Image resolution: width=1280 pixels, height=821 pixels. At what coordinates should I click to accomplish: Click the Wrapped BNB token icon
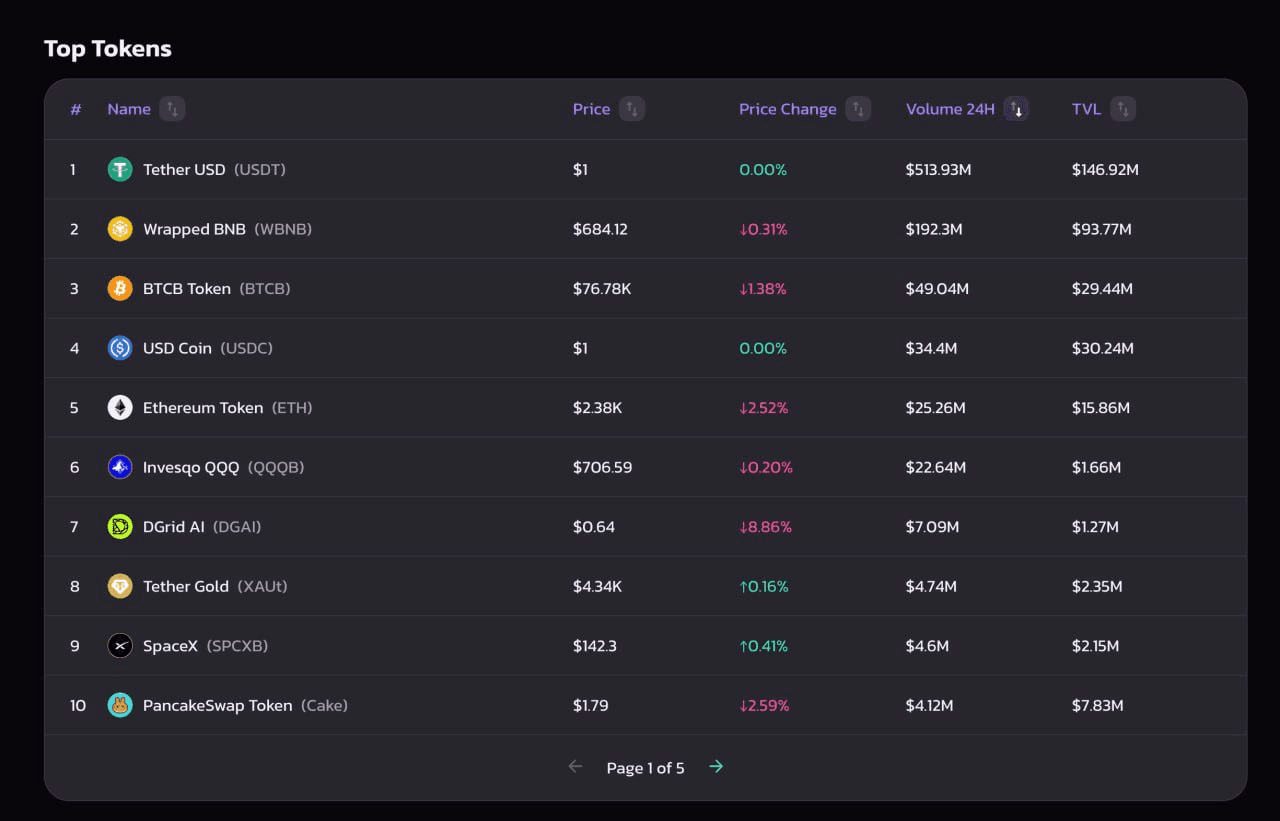click(x=120, y=229)
